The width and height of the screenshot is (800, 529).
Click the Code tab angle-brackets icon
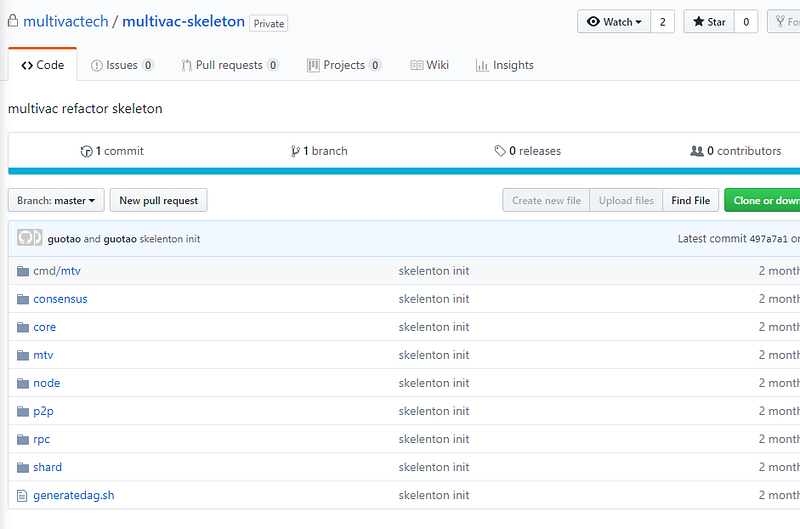(x=27, y=65)
